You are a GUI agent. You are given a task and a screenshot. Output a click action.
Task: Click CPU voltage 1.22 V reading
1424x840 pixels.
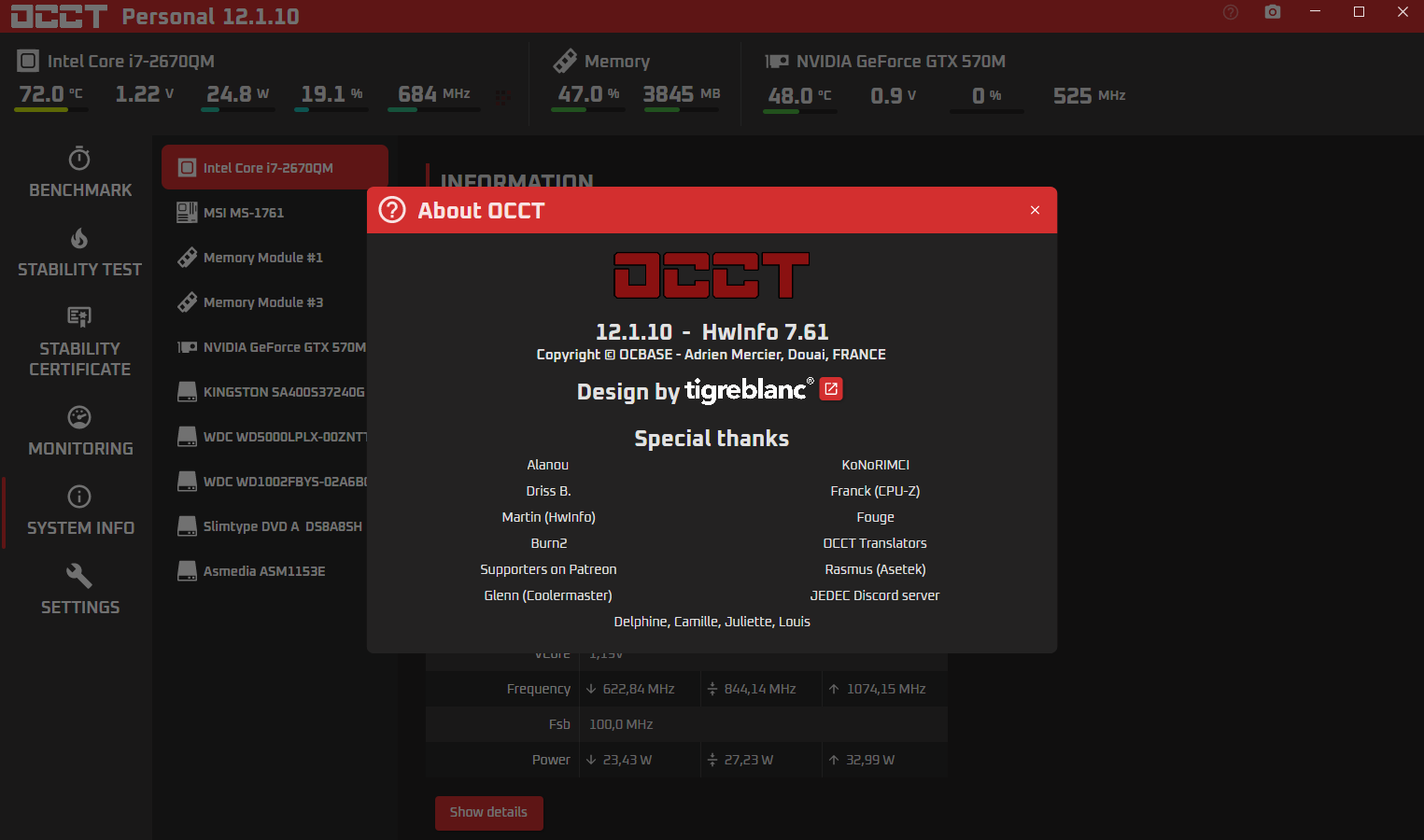pyautogui.click(x=145, y=94)
